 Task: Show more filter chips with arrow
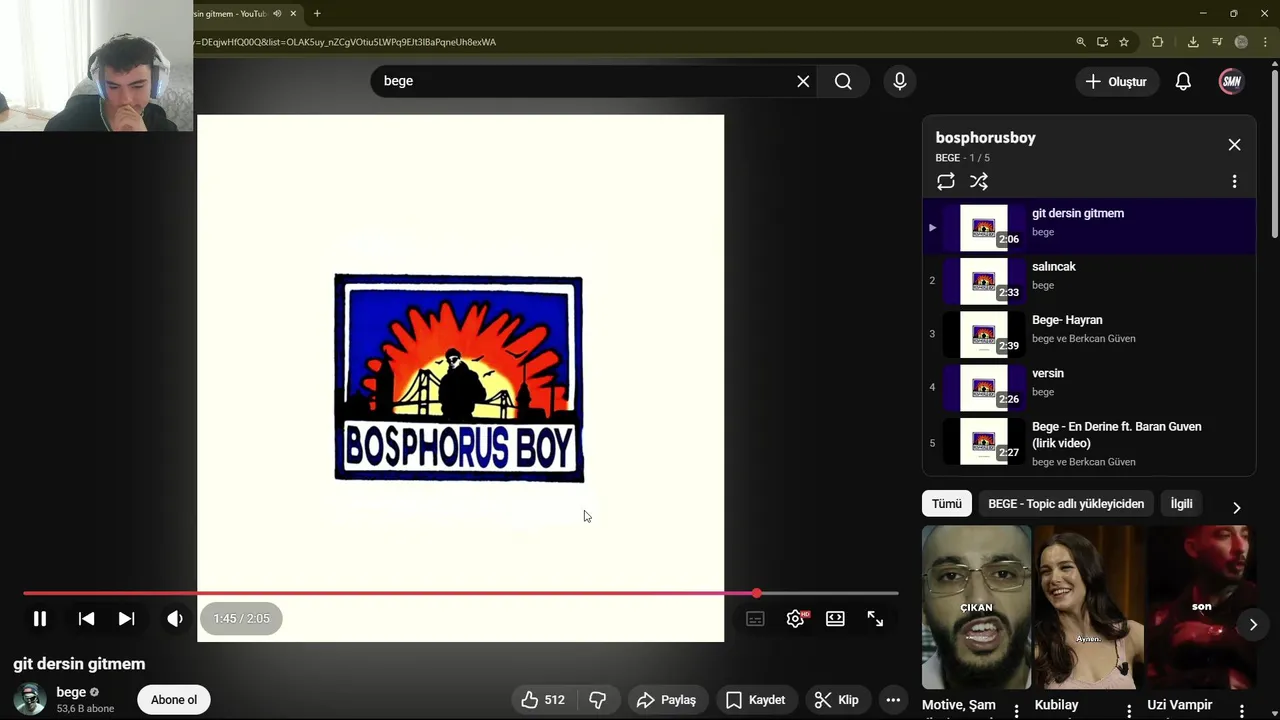click(1236, 507)
